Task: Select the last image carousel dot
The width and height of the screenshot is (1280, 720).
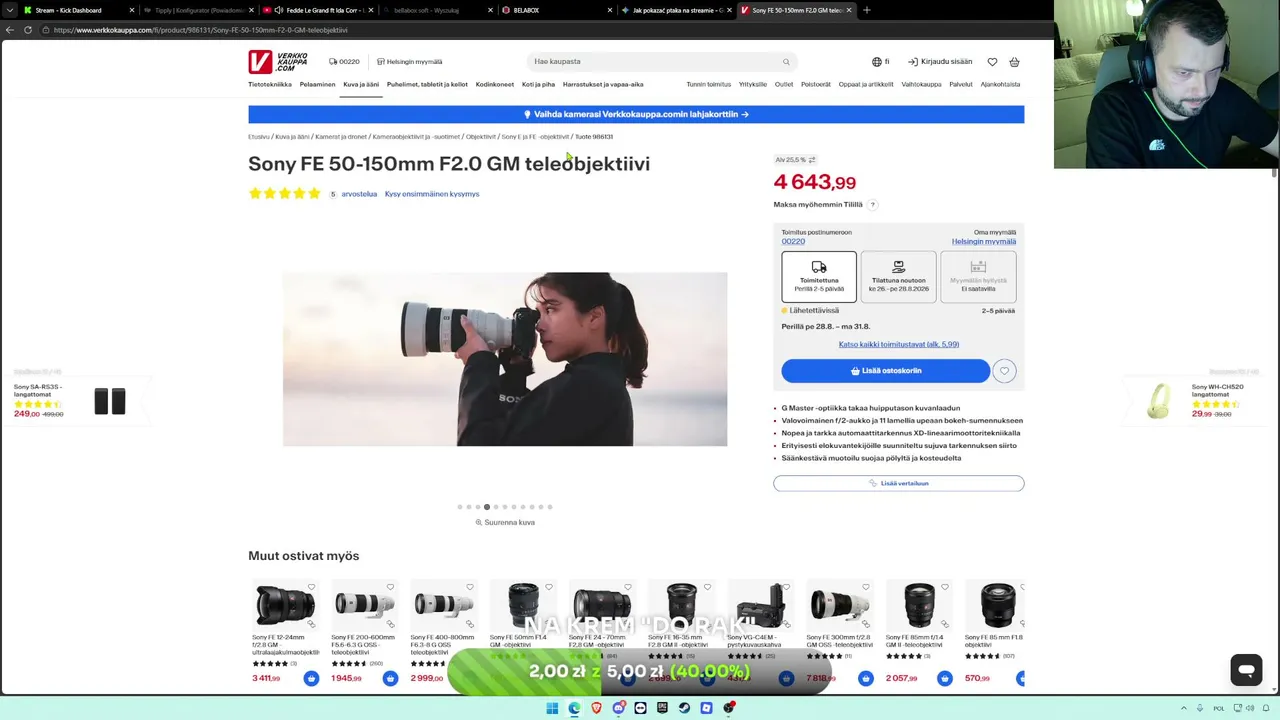Action: click(550, 507)
